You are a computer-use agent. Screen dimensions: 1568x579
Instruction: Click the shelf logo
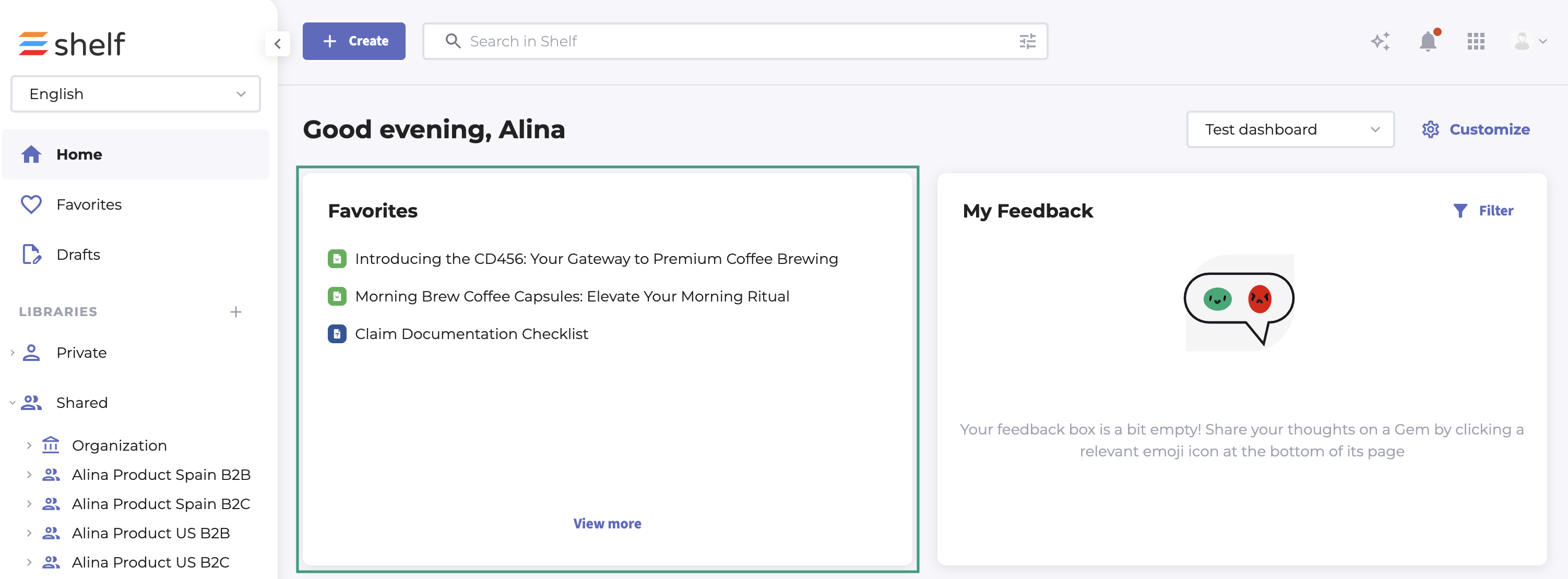(x=72, y=44)
